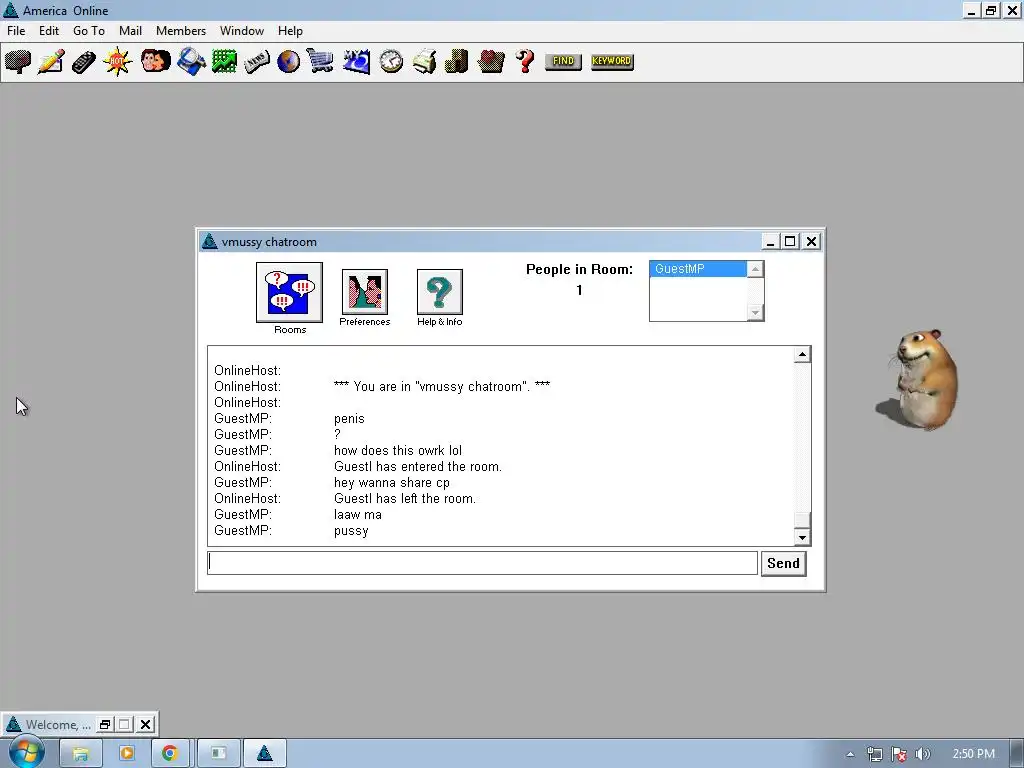Open File Search magnifier-and-disk icon

coord(191,61)
